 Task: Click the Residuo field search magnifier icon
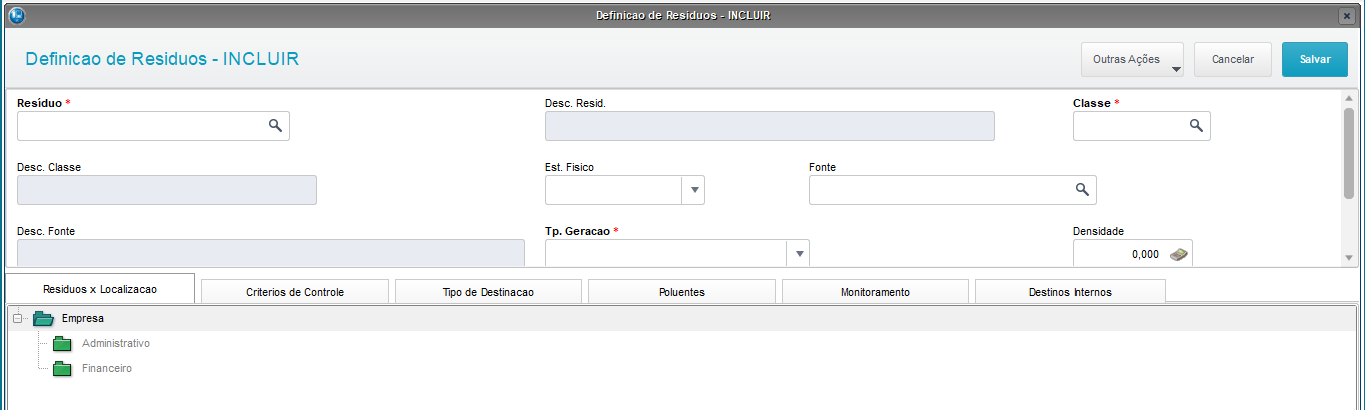point(275,126)
